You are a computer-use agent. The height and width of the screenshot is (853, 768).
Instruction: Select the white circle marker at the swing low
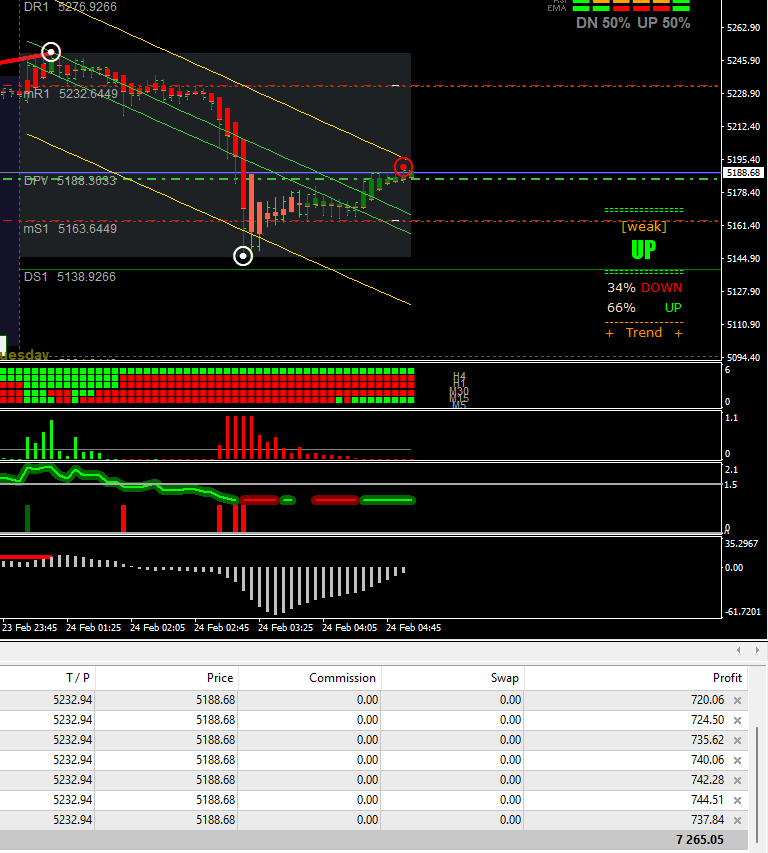click(243, 256)
